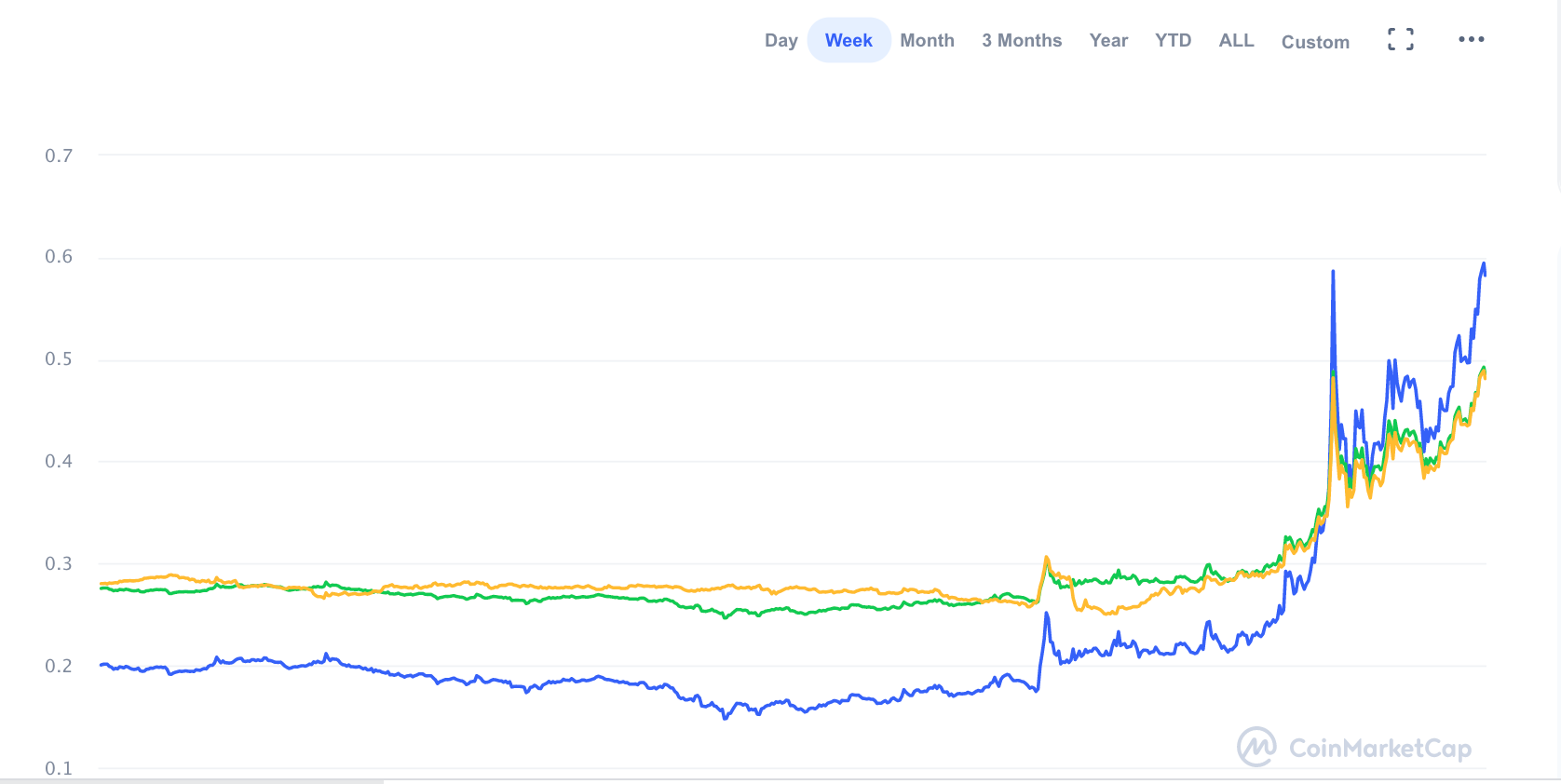Image resolution: width=1561 pixels, height=784 pixels.
Task: Switch chart to Month range
Action: coord(927,40)
